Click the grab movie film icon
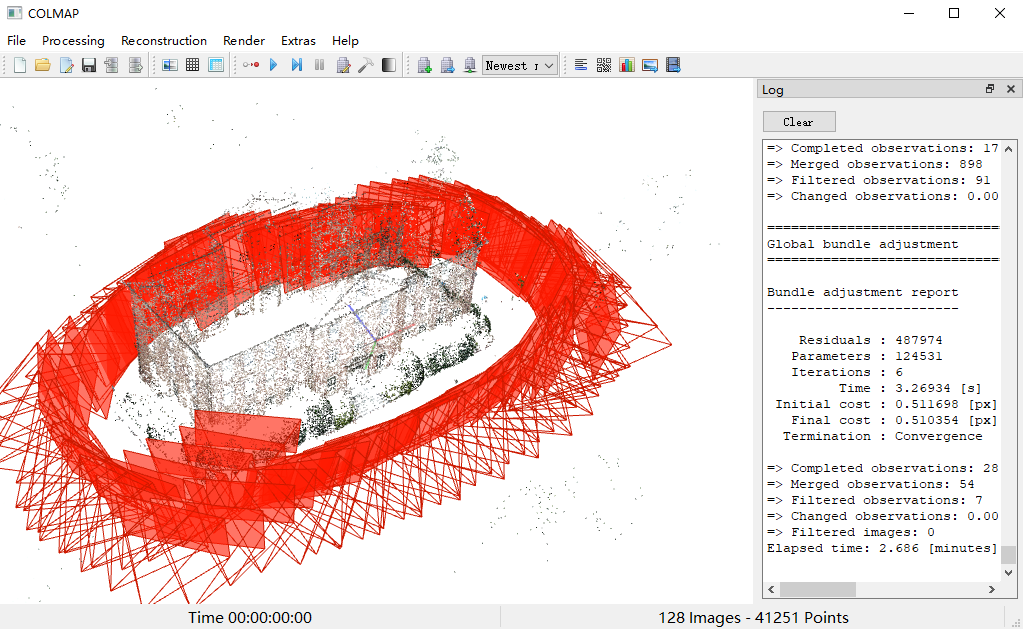Viewport: 1023px width, 629px height. 673,65
